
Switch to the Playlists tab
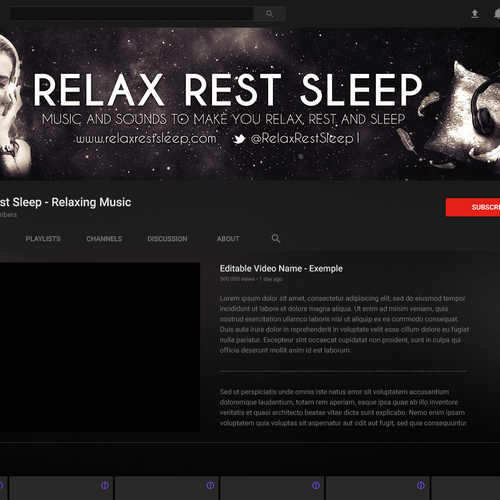[43, 239]
